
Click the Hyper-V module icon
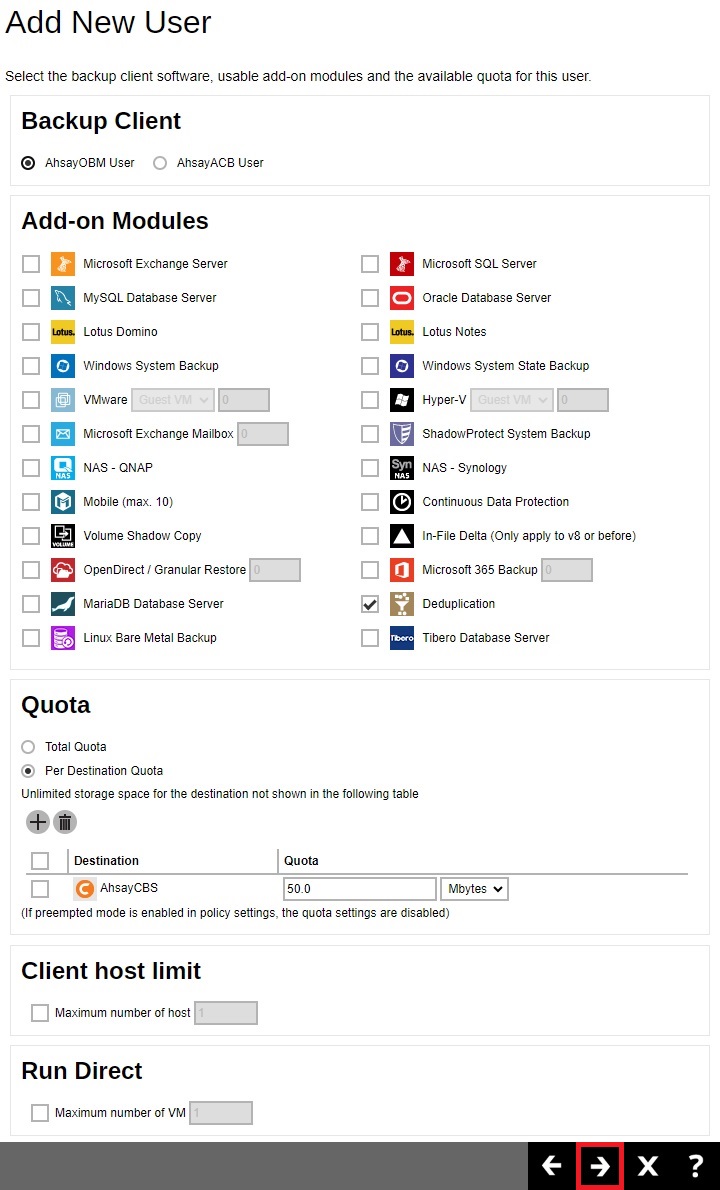tap(401, 399)
